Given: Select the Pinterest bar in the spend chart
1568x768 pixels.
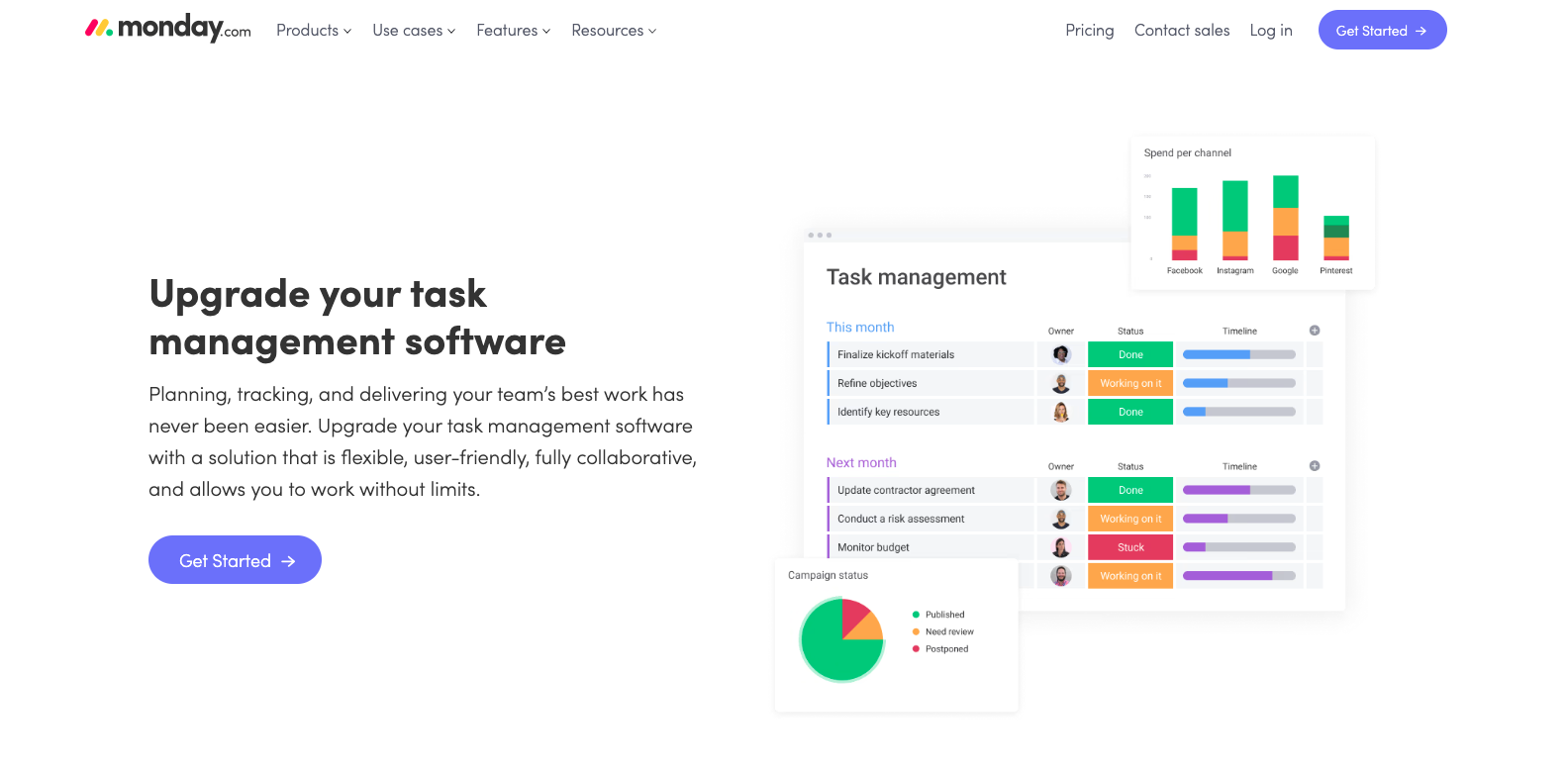Looking at the screenshot, I should coord(1336,238).
